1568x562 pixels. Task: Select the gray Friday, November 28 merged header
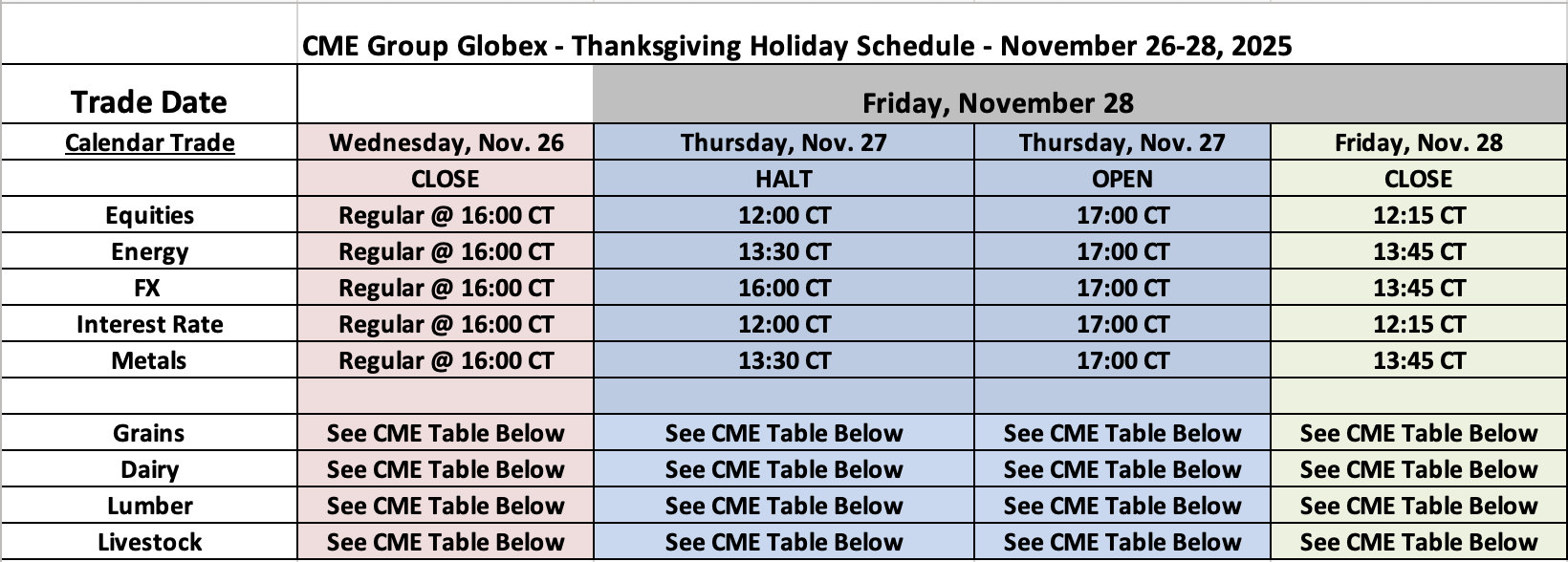click(x=998, y=102)
